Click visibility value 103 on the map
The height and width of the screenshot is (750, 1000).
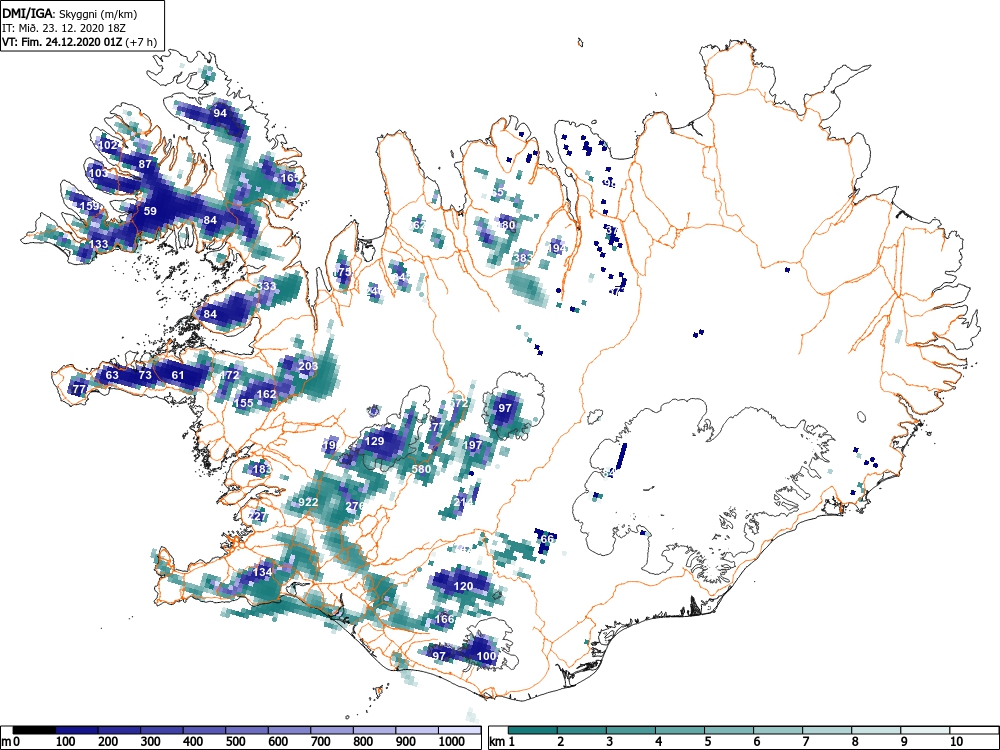(98, 173)
